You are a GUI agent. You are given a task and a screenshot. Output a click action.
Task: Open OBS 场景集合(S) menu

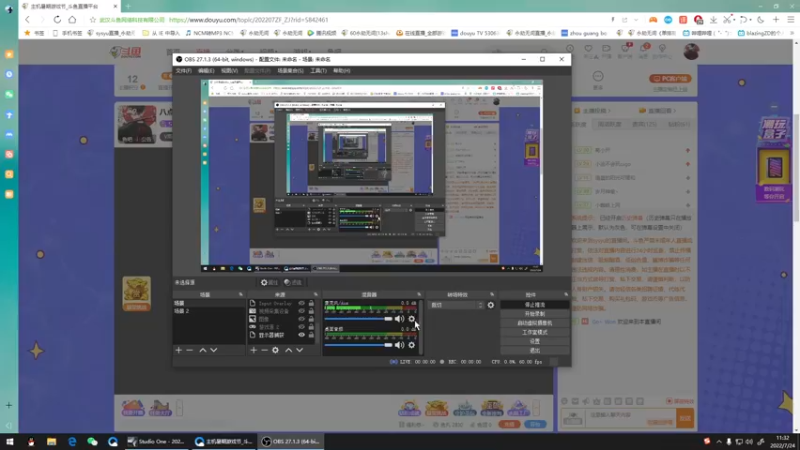pos(290,70)
